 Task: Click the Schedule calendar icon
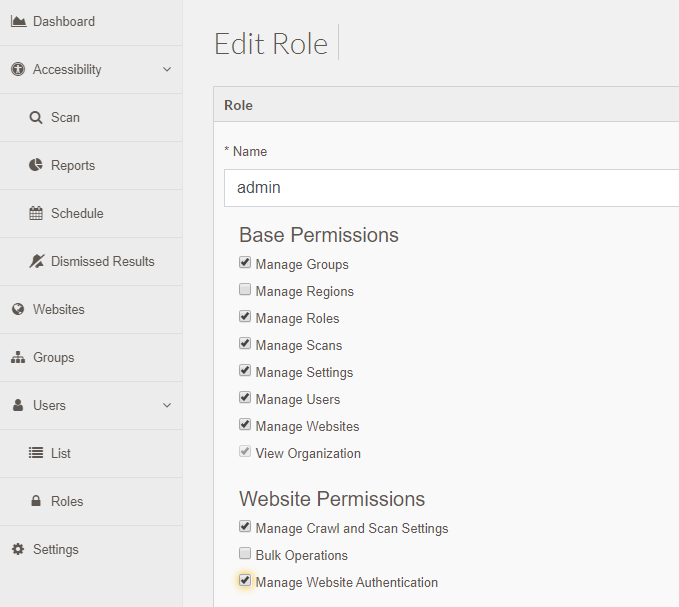[36, 213]
